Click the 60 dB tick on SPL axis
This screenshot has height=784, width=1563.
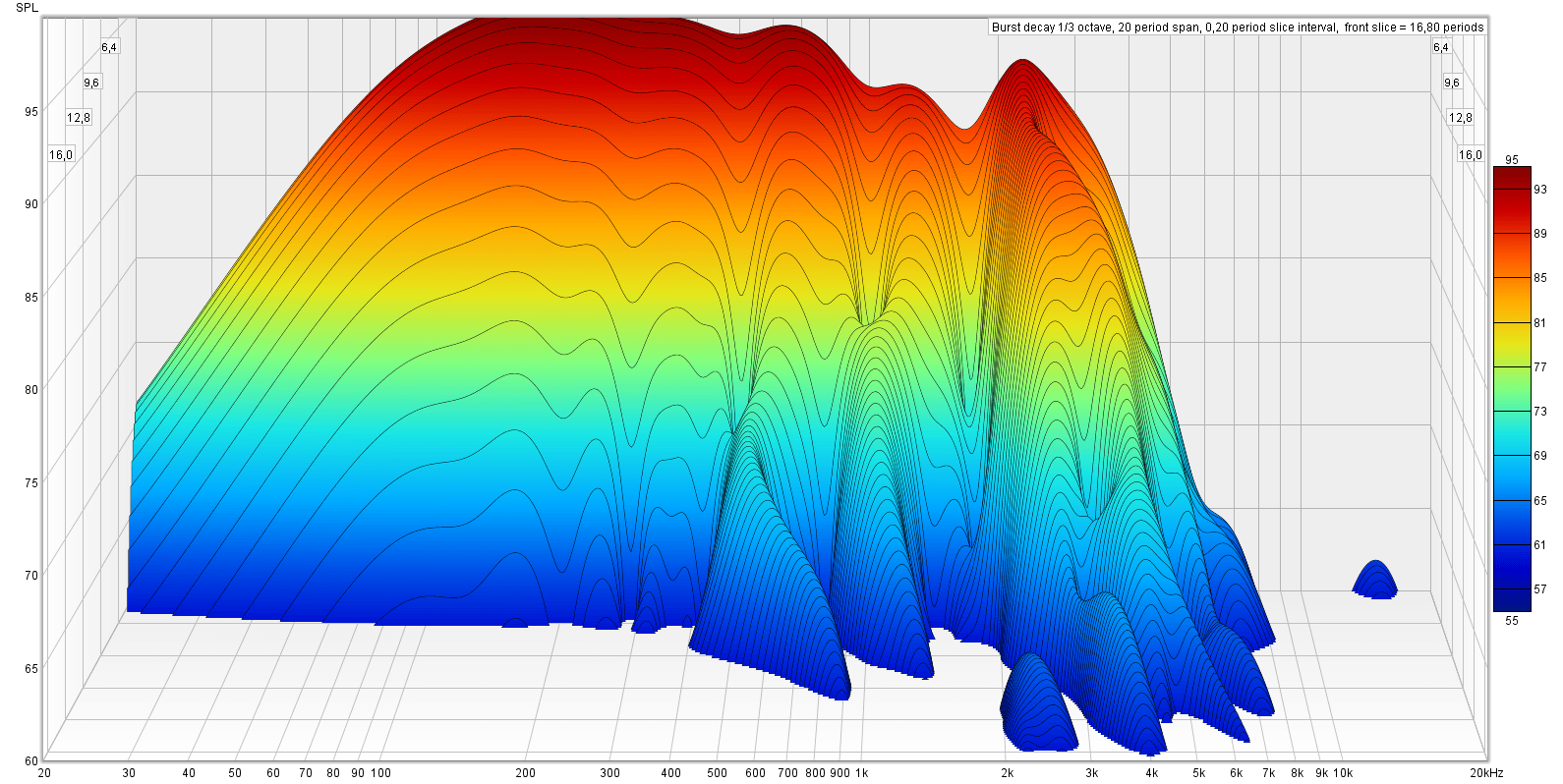(x=31, y=761)
